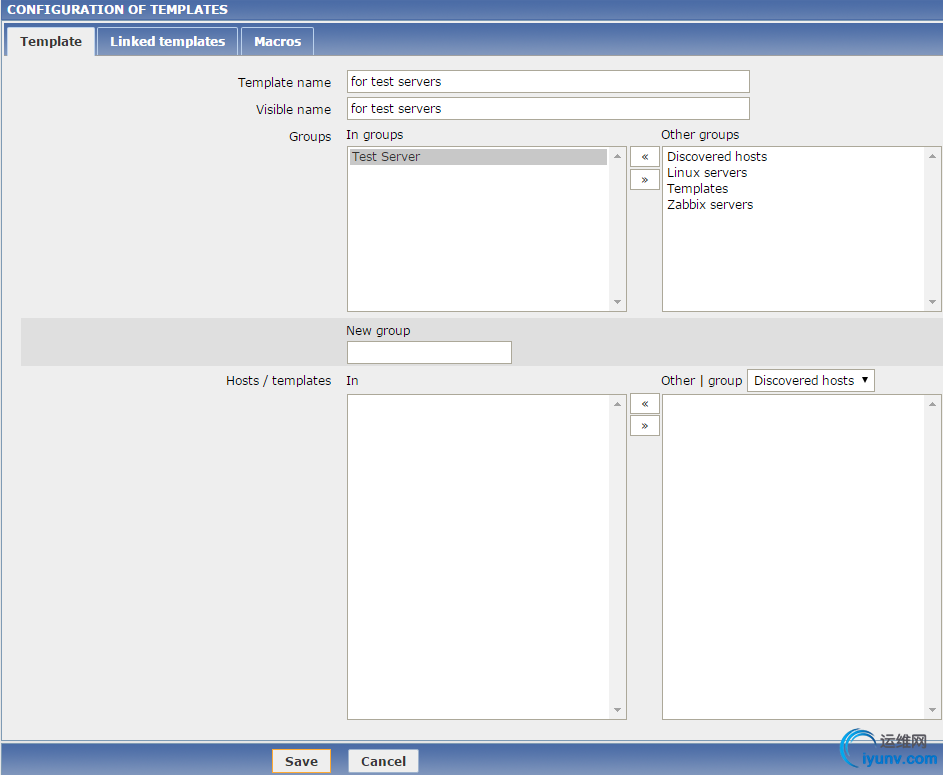Click the » button to move a host to Other hosts

645,426
